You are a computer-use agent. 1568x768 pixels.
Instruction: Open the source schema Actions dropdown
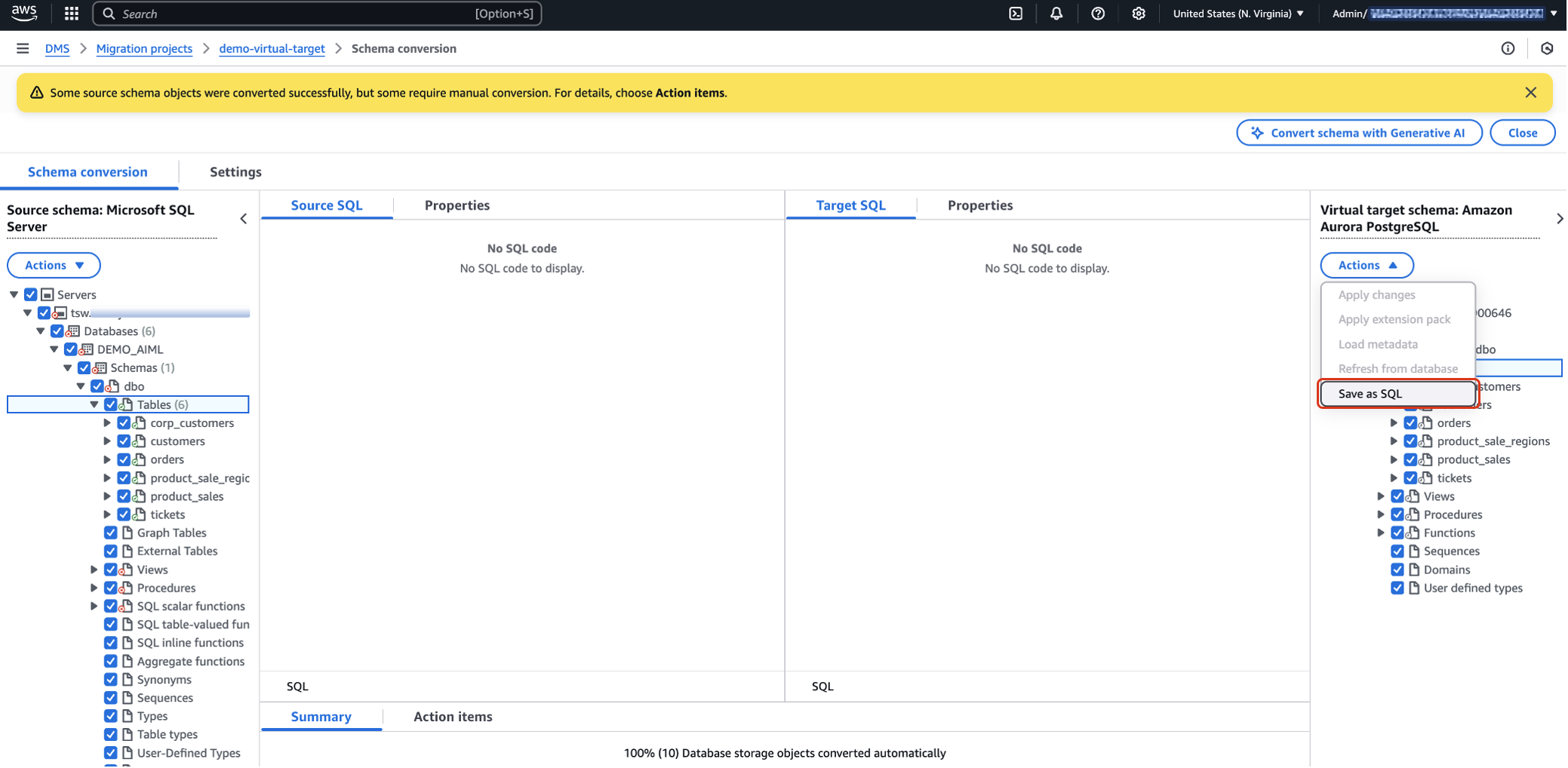(54, 266)
